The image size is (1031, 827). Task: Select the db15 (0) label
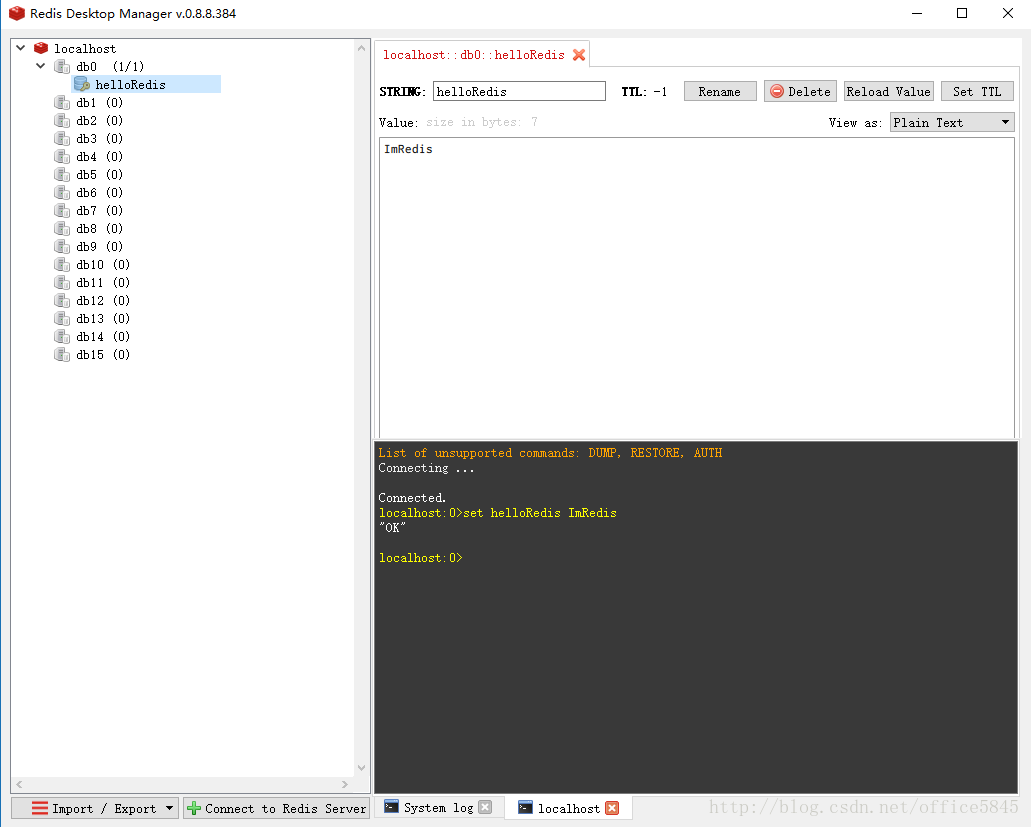(103, 354)
